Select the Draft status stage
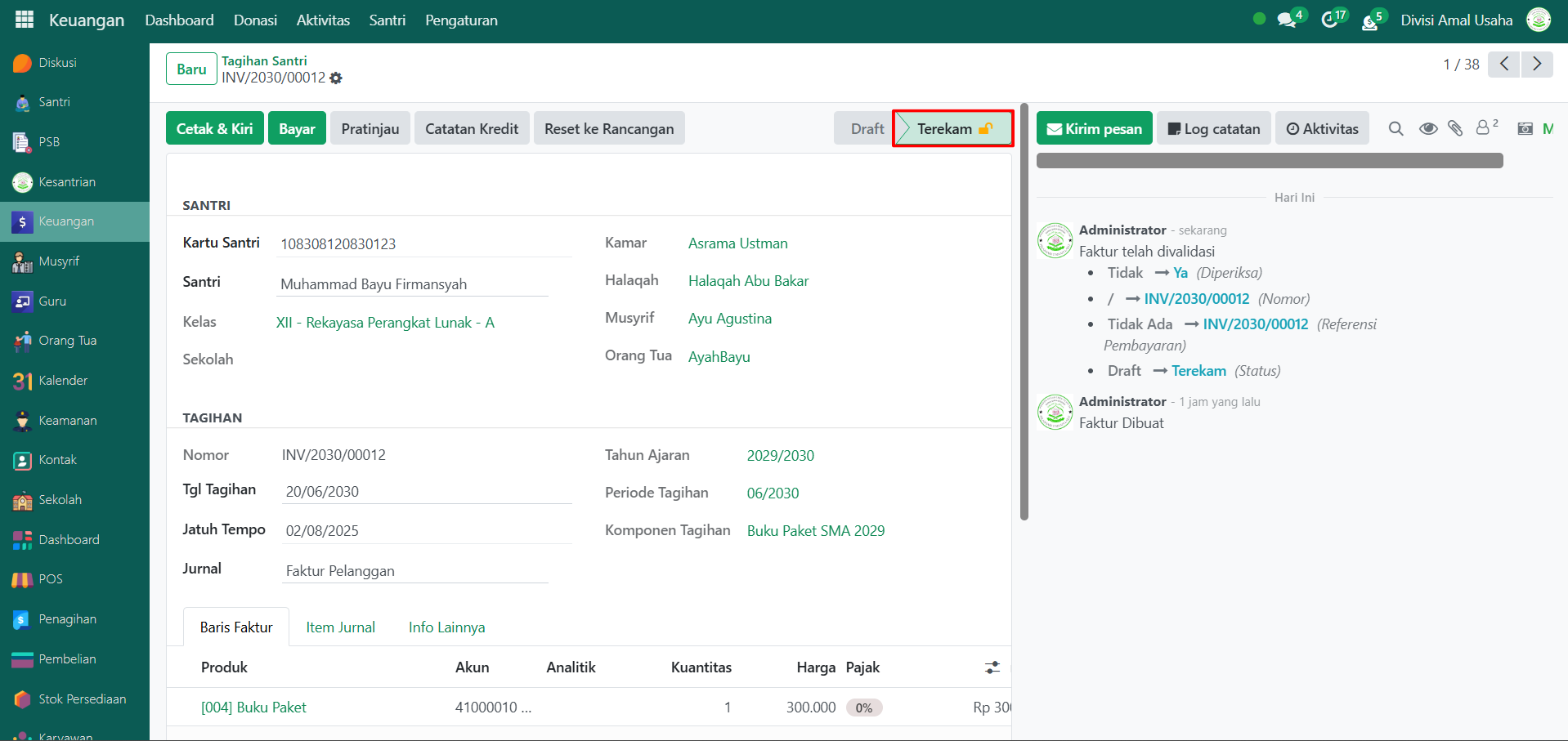This screenshot has height=741, width=1568. [x=866, y=128]
